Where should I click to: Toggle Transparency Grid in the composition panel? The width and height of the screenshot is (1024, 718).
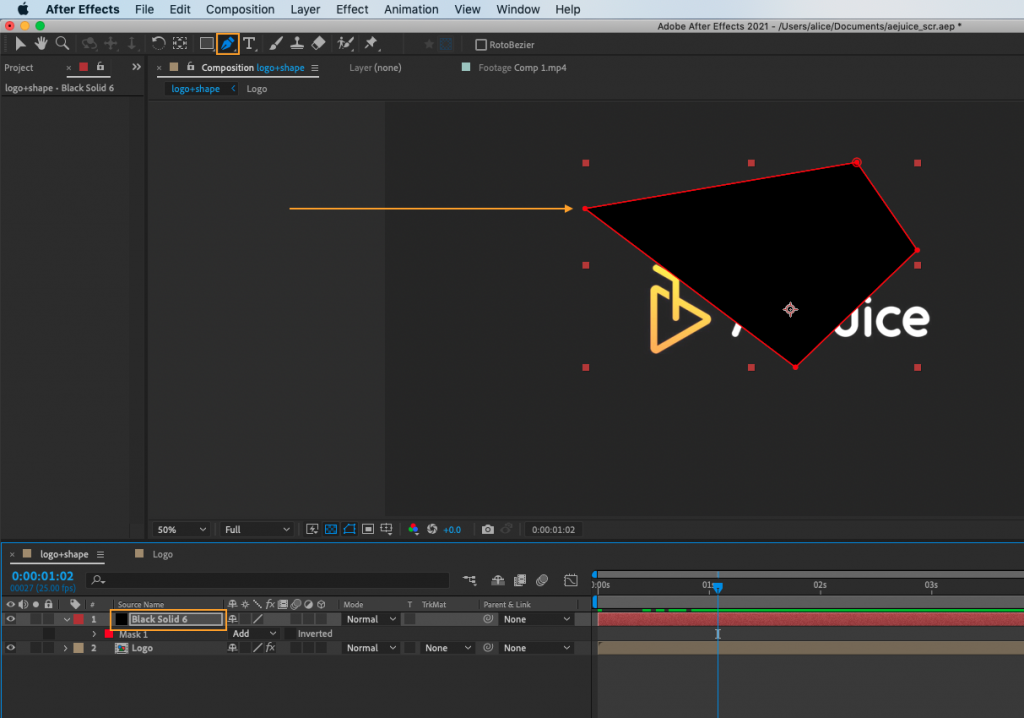coord(330,529)
